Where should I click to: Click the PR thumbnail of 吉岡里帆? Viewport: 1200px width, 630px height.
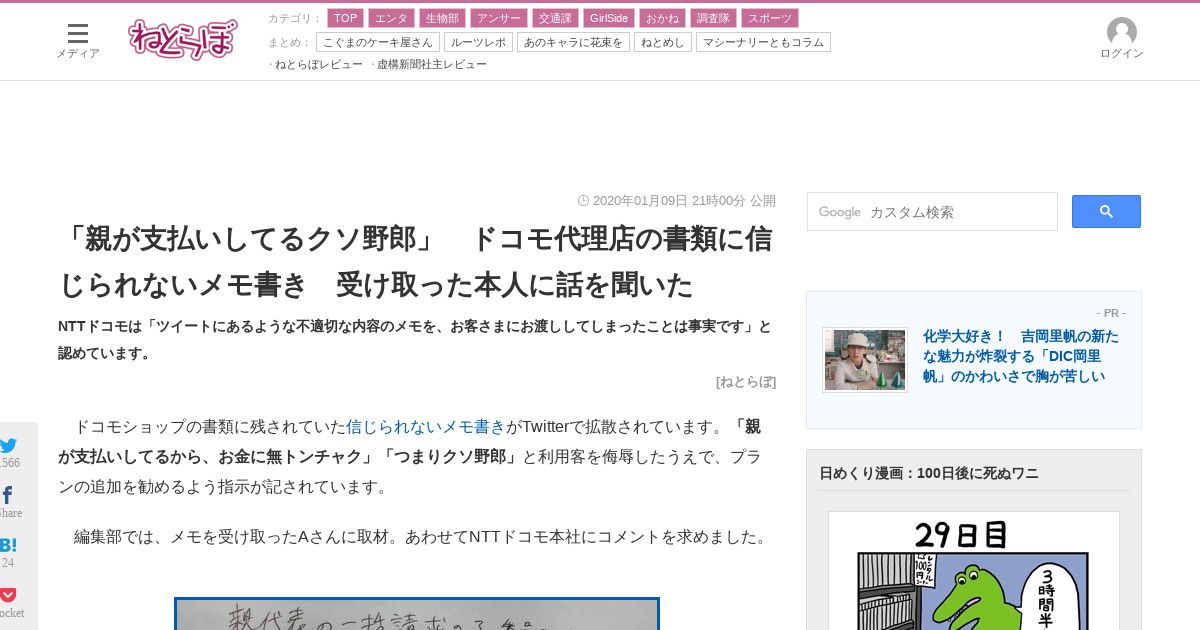[865, 360]
